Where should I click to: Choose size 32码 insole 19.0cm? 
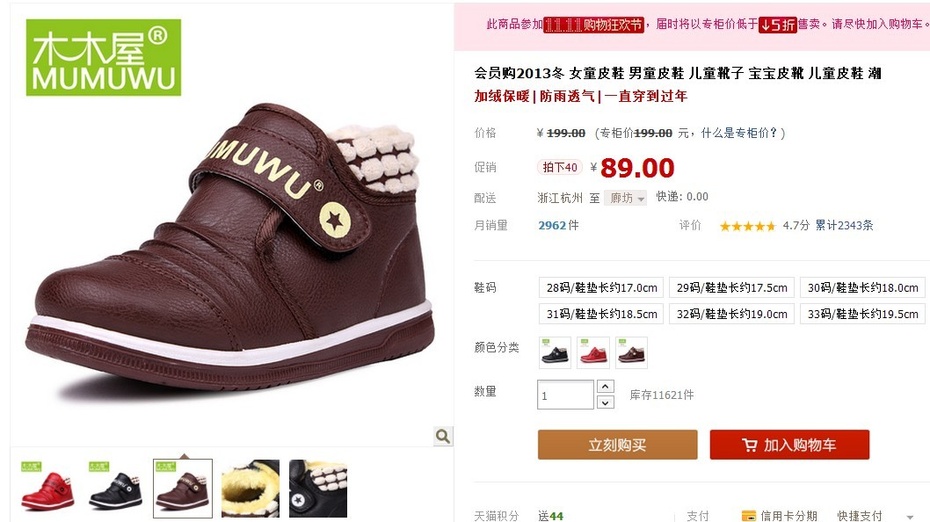click(732, 314)
